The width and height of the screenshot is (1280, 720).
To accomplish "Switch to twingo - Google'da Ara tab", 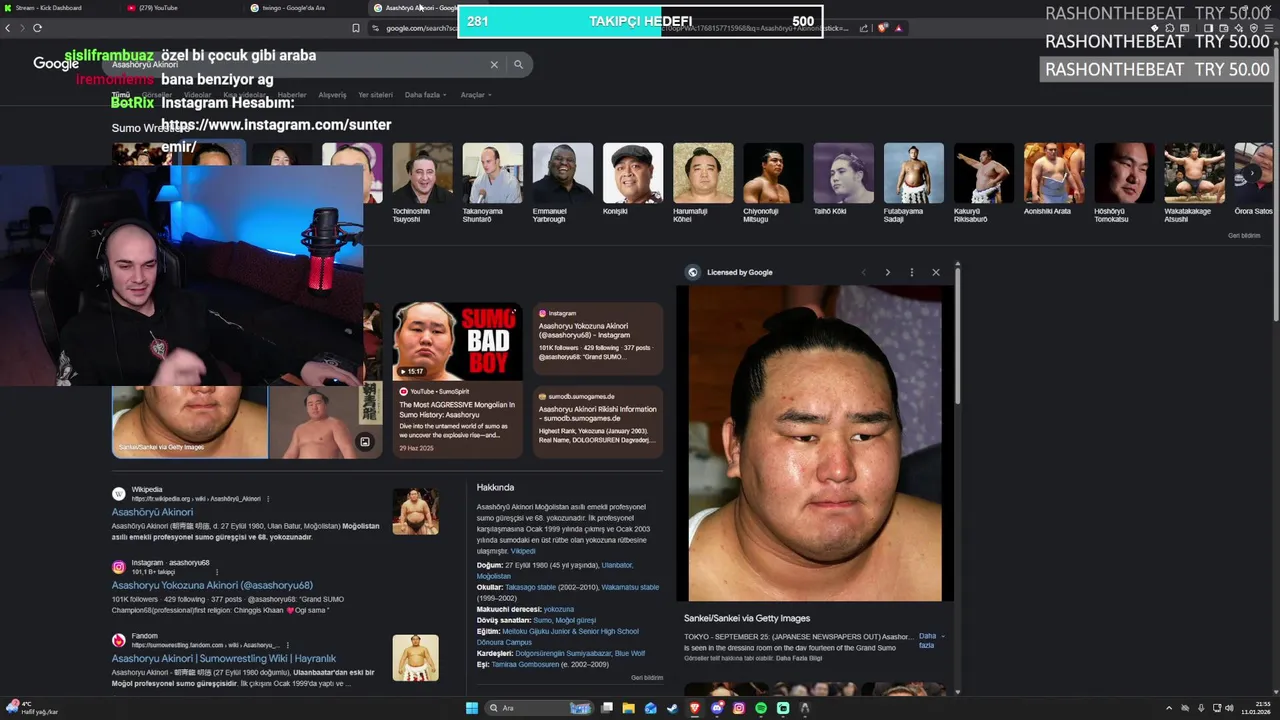I will tap(308, 8).
